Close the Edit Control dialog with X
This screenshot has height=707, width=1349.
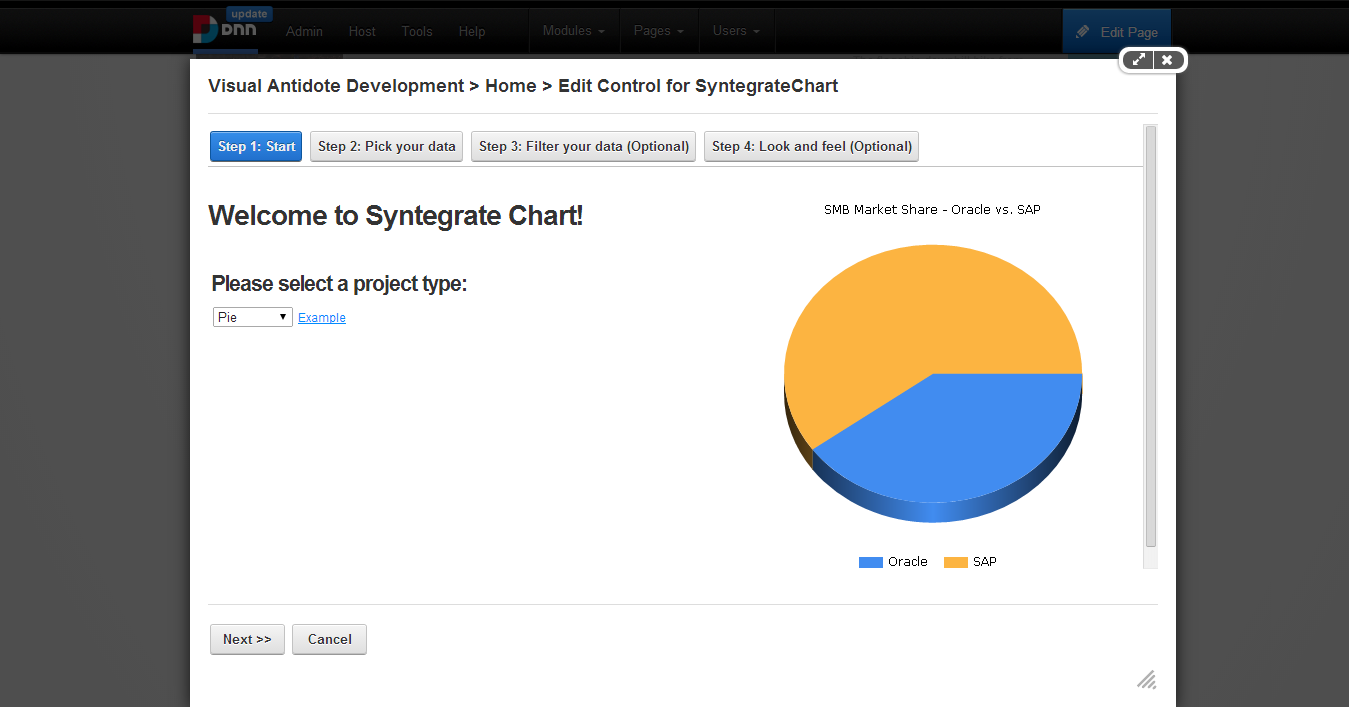click(x=1167, y=60)
